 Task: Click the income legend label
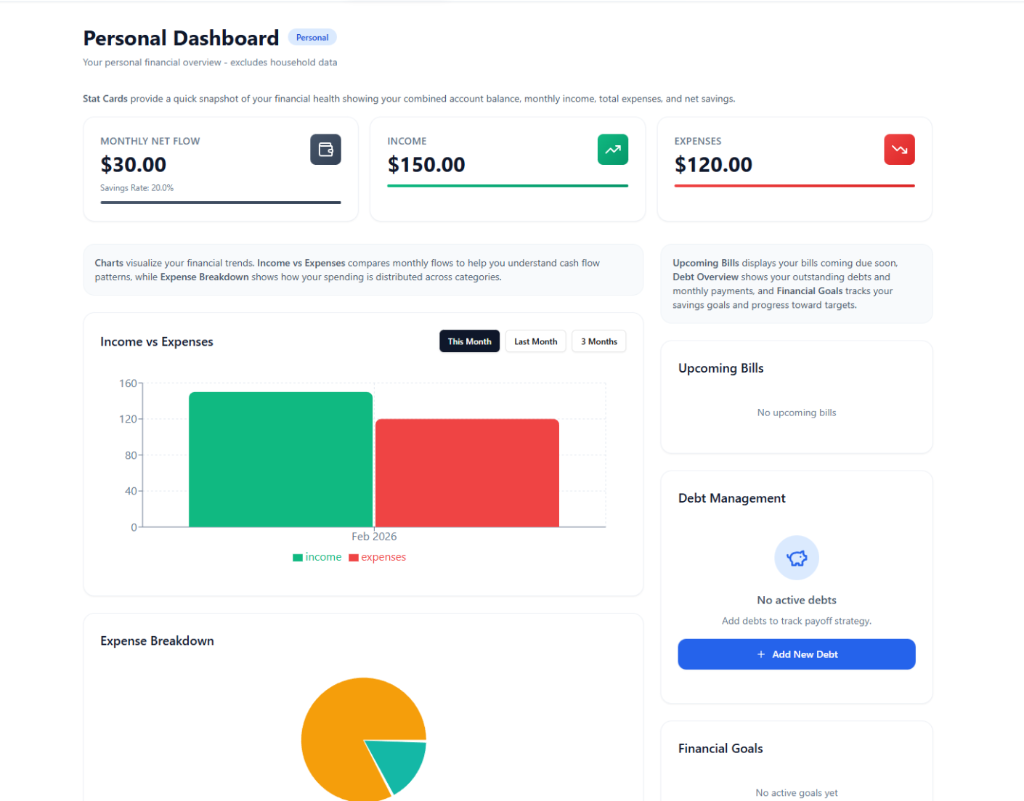tap(323, 558)
